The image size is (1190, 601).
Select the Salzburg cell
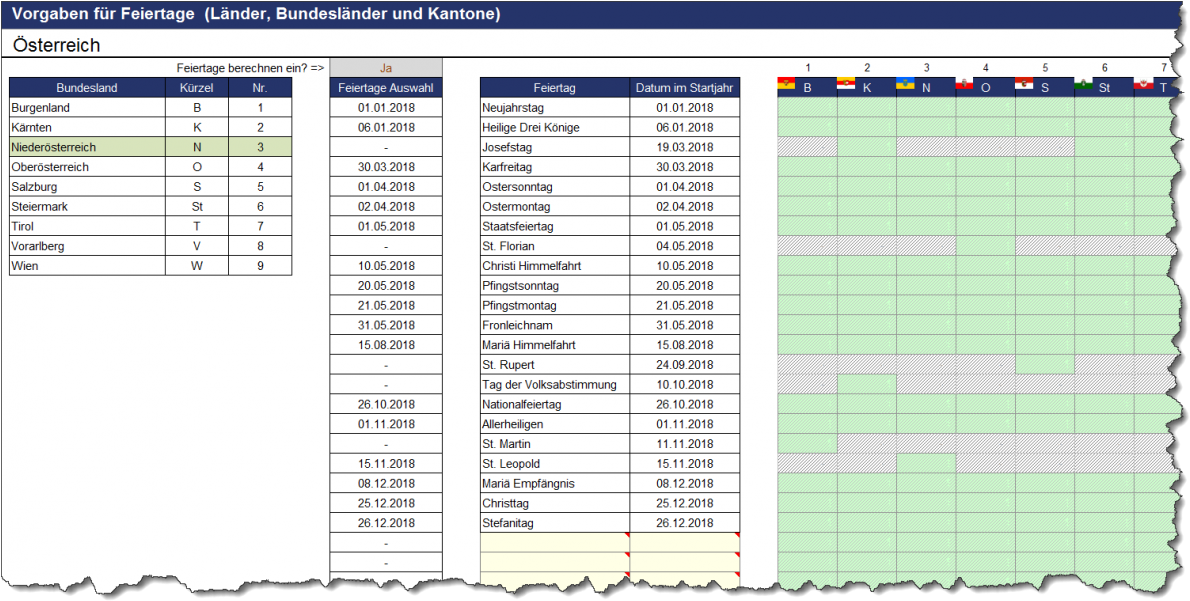click(87, 187)
